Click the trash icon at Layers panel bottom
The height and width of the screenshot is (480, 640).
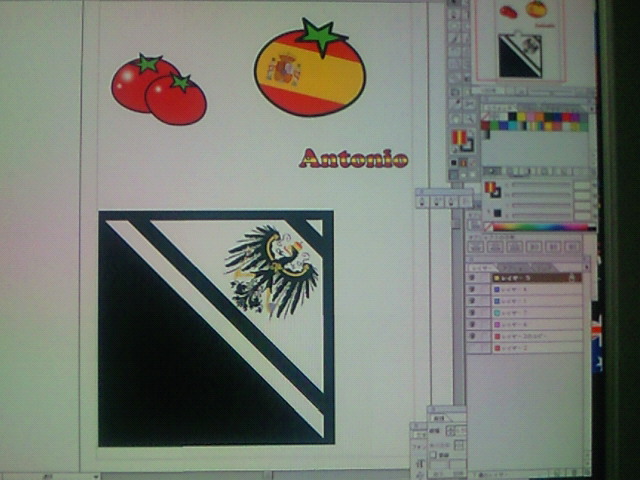[x=575, y=473]
